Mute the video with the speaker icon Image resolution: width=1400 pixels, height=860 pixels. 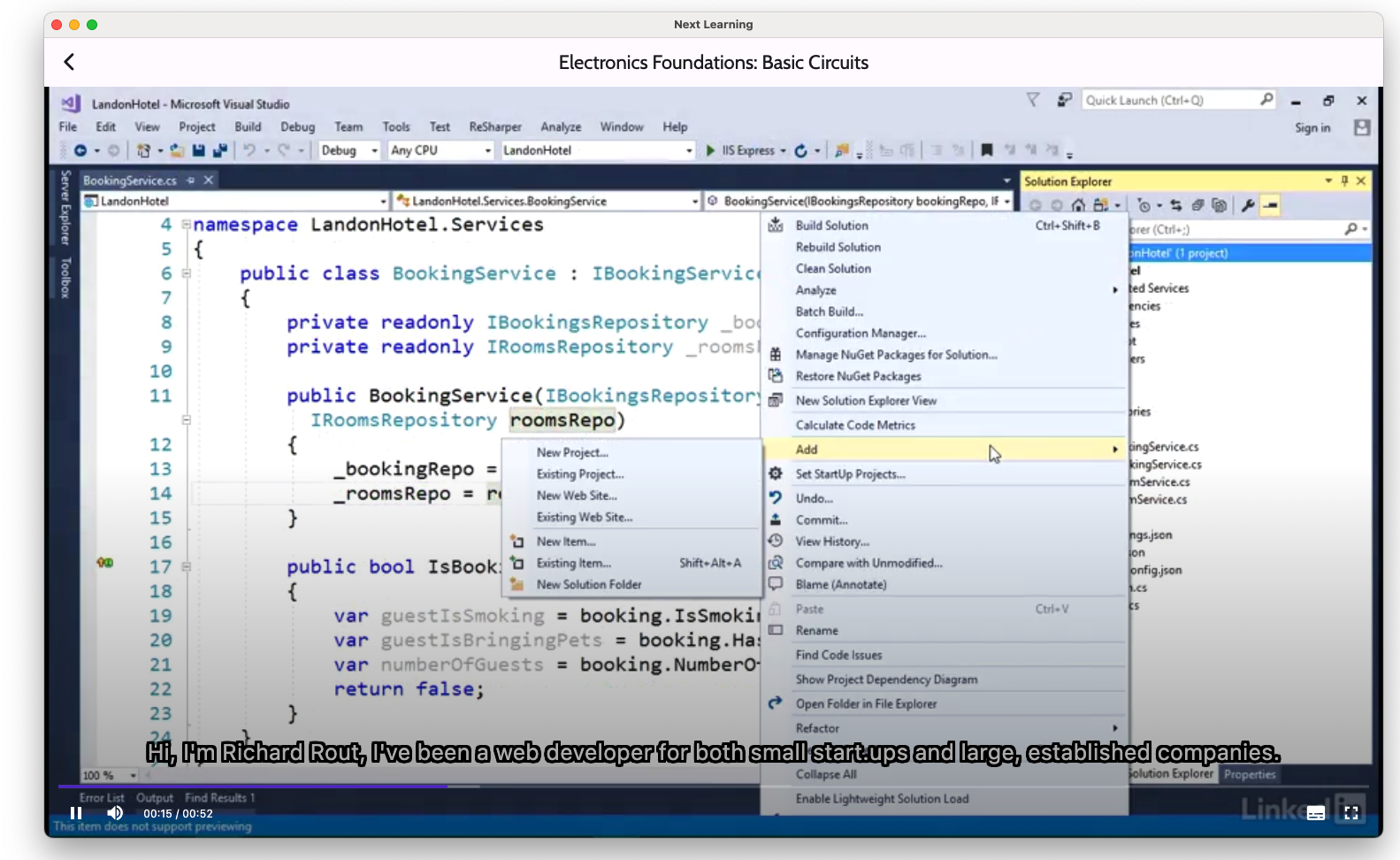pos(115,813)
